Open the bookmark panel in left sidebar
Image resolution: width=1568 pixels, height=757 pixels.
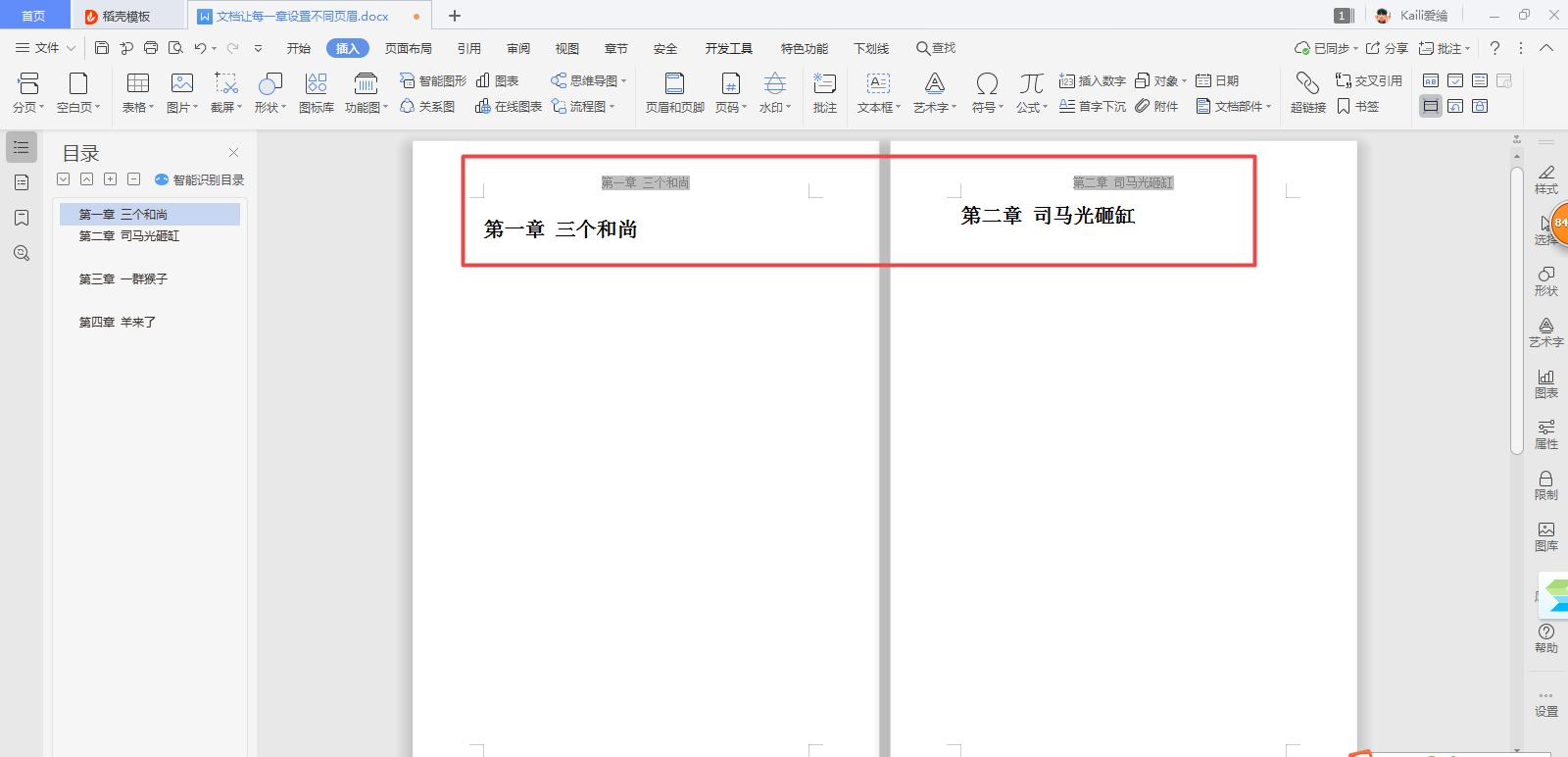pos(22,218)
